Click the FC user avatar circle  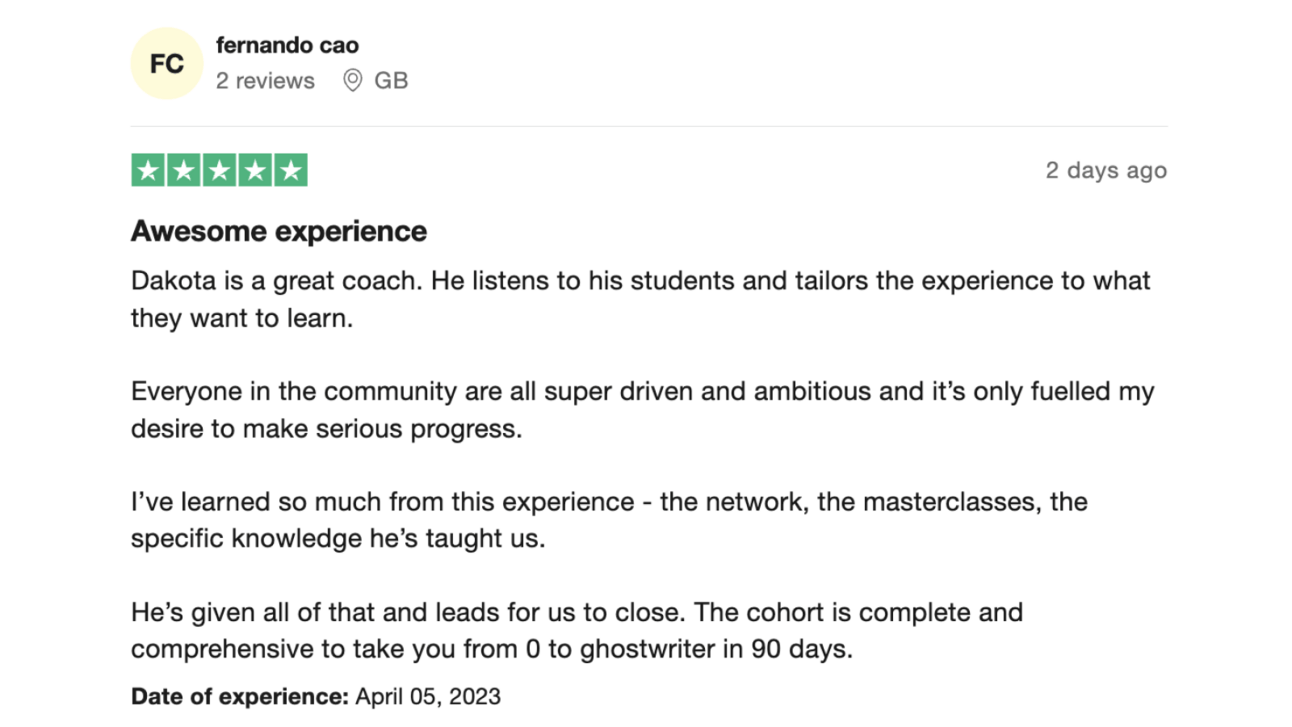167,64
